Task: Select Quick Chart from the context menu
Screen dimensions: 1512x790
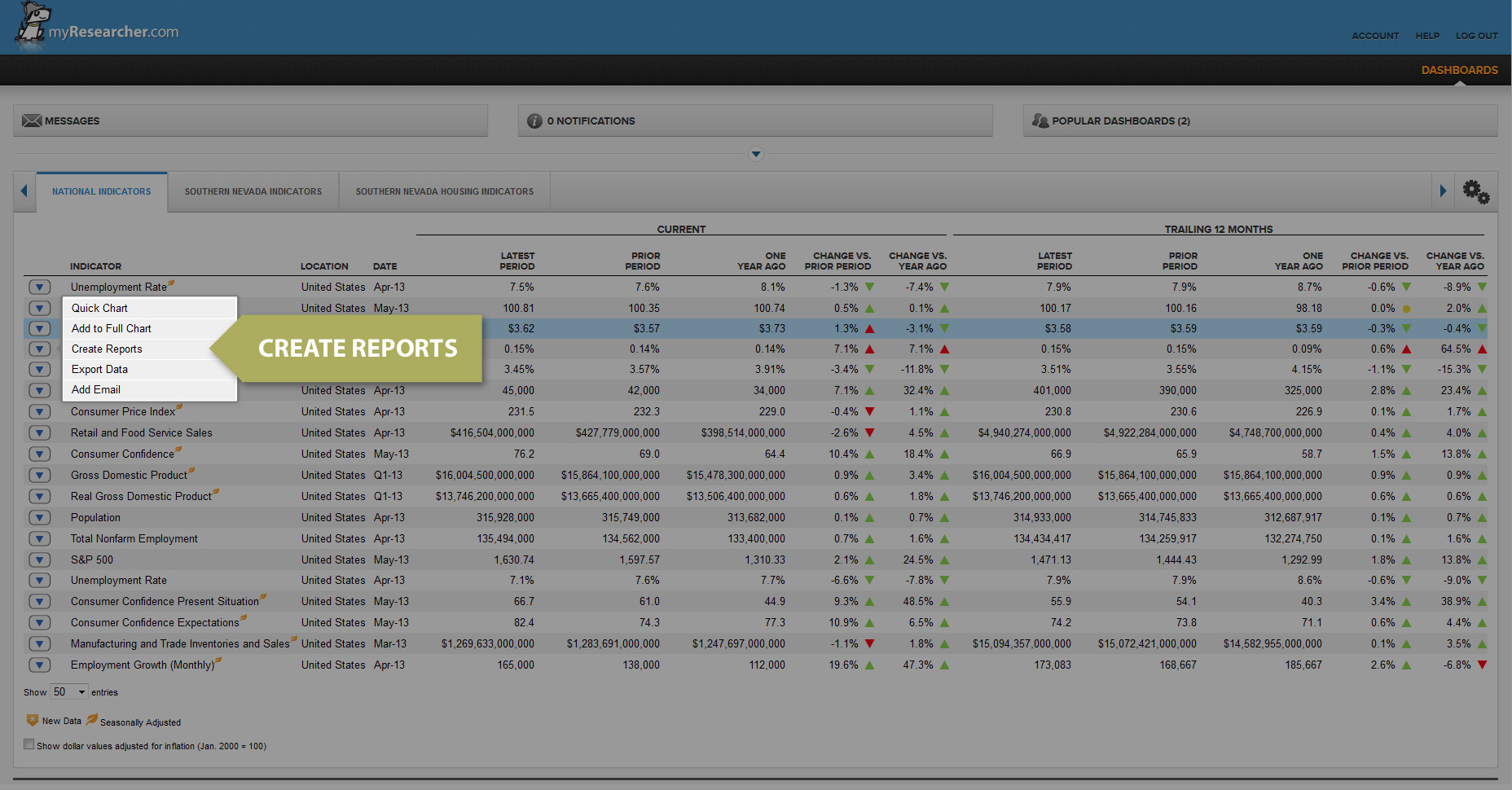Action: click(x=150, y=308)
